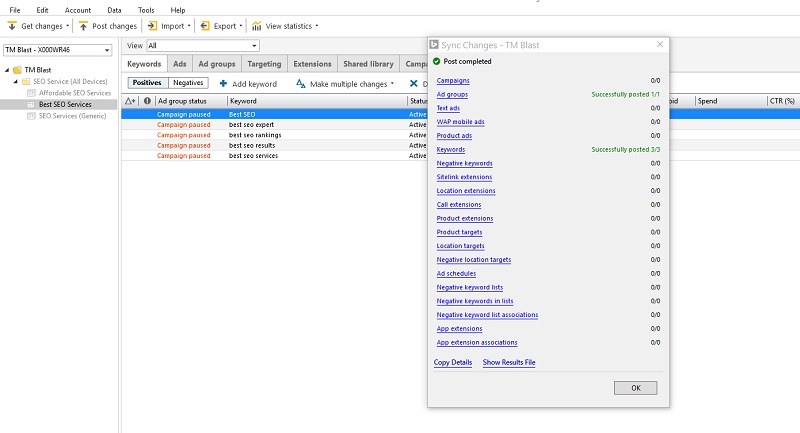Screen dimensions: 800x433
Task: Click the TM Blast account folder icon
Action: pyautogui.click(x=17, y=70)
